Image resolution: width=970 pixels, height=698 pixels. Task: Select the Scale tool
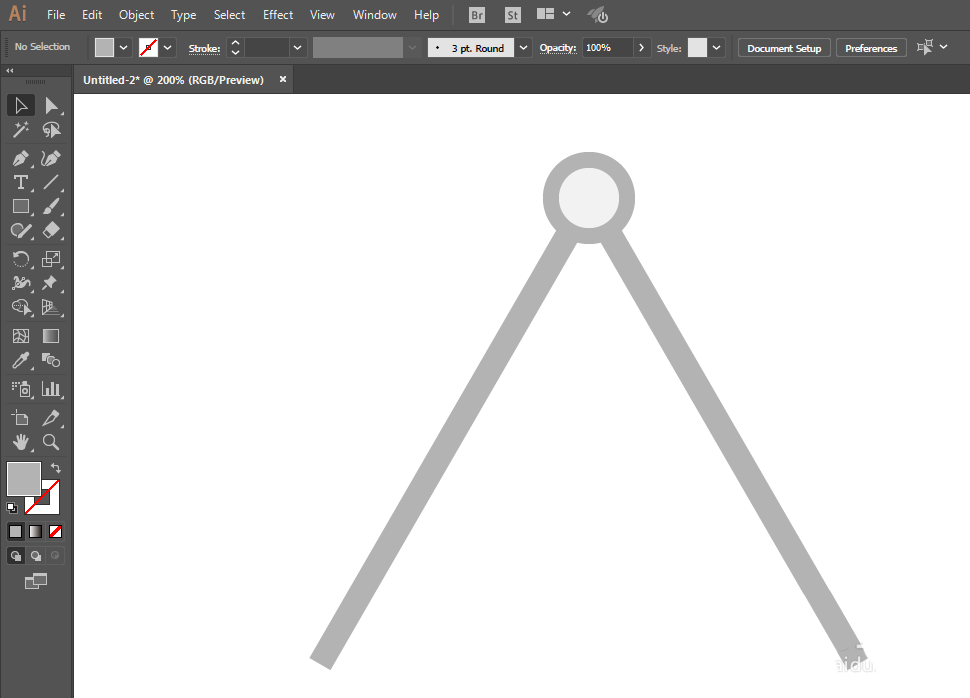[x=51, y=259]
